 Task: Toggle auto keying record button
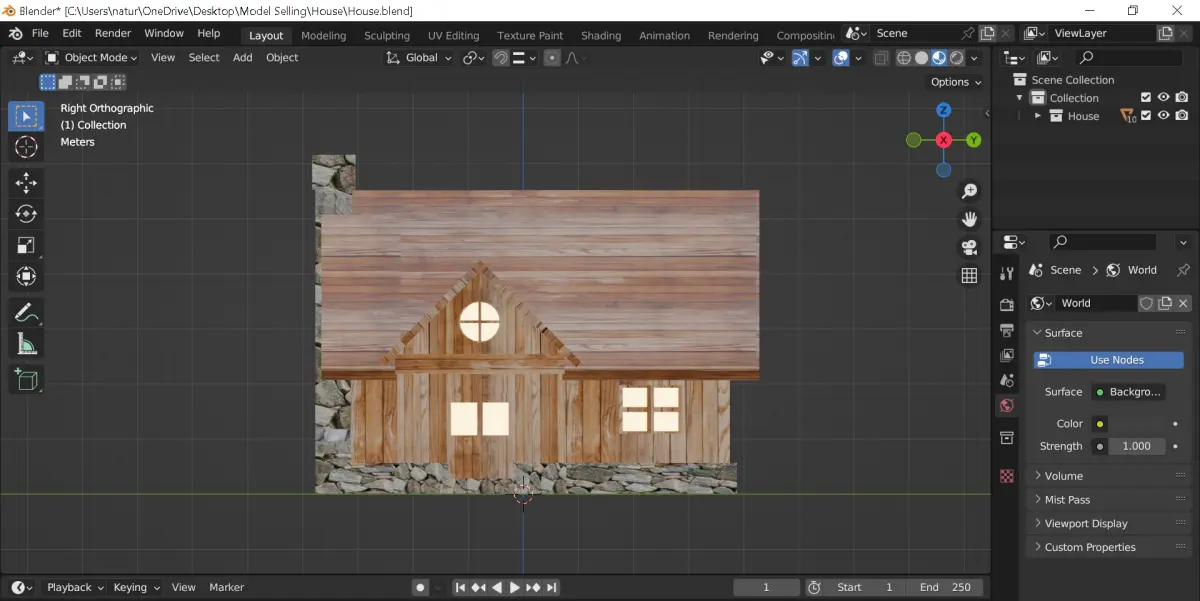(x=421, y=588)
